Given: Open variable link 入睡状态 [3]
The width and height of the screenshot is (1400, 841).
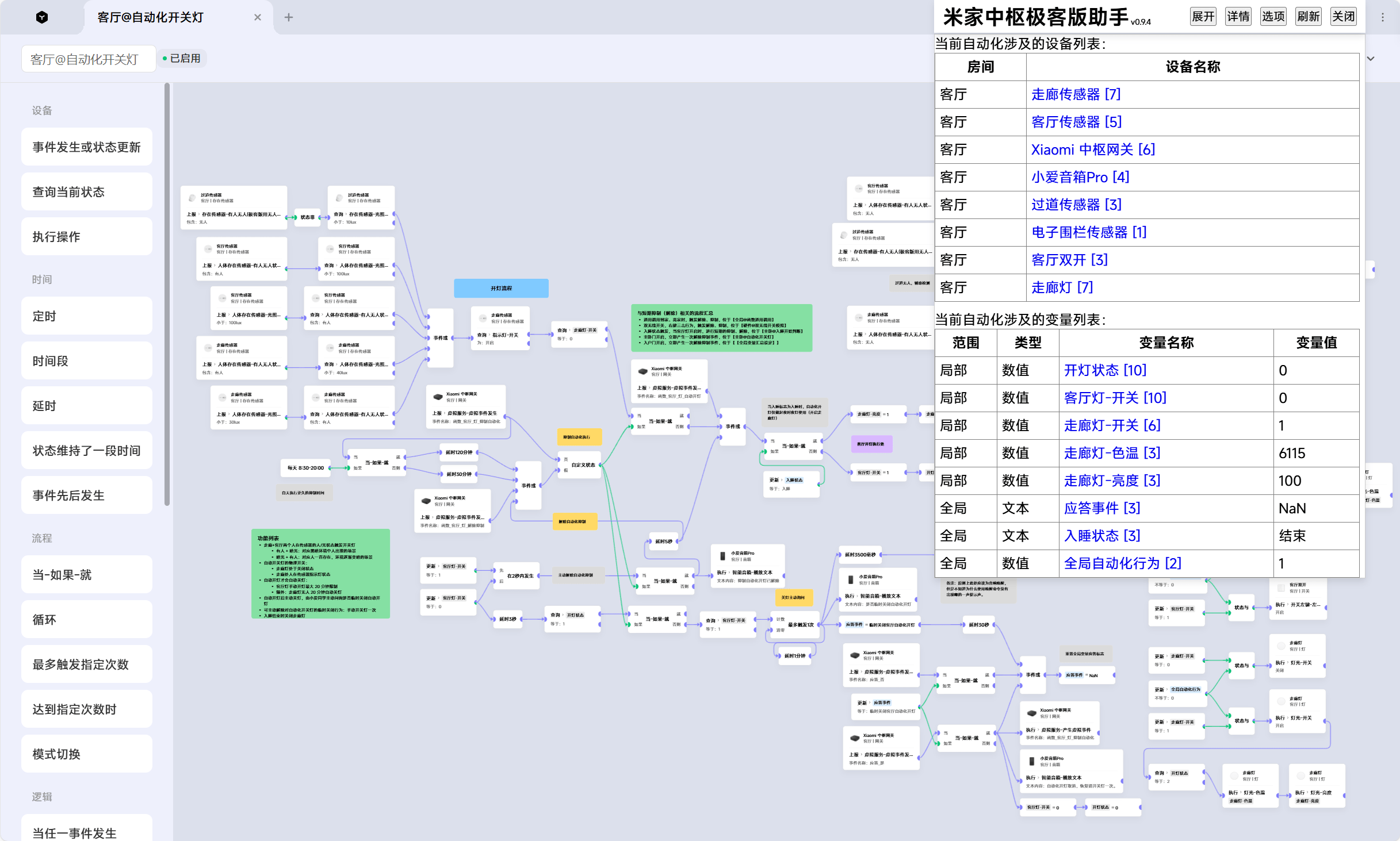Looking at the screenshot, I should [x=1103, y=536].
